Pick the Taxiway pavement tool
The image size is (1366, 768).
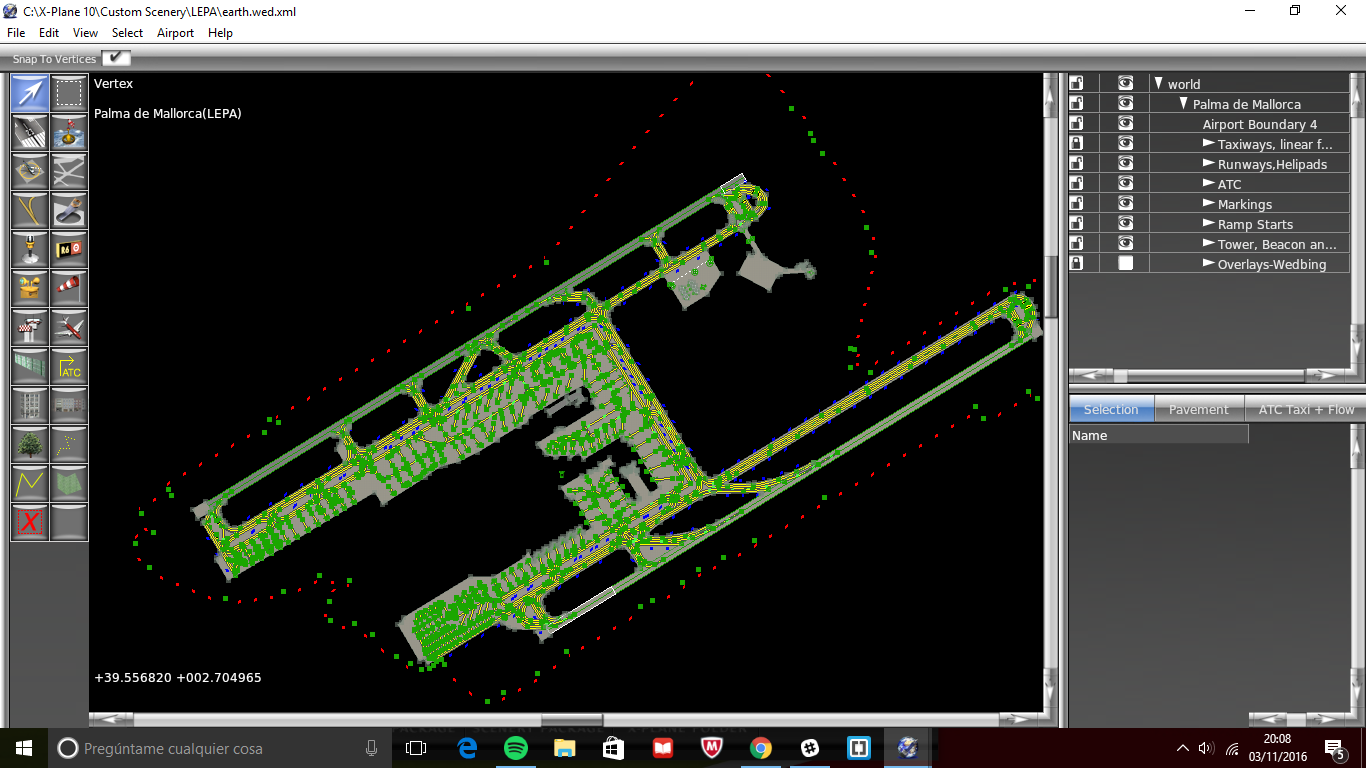(x=69, y=172)
